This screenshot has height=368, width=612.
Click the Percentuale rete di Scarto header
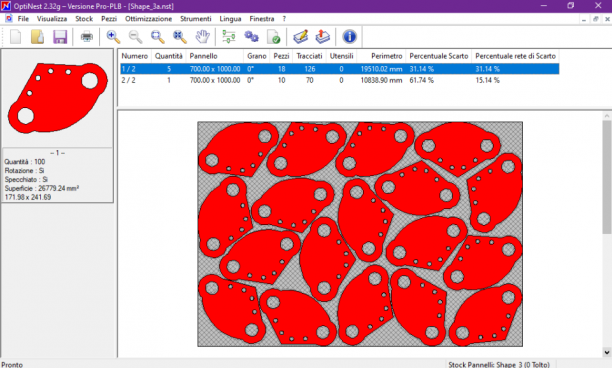coord(515,56)
